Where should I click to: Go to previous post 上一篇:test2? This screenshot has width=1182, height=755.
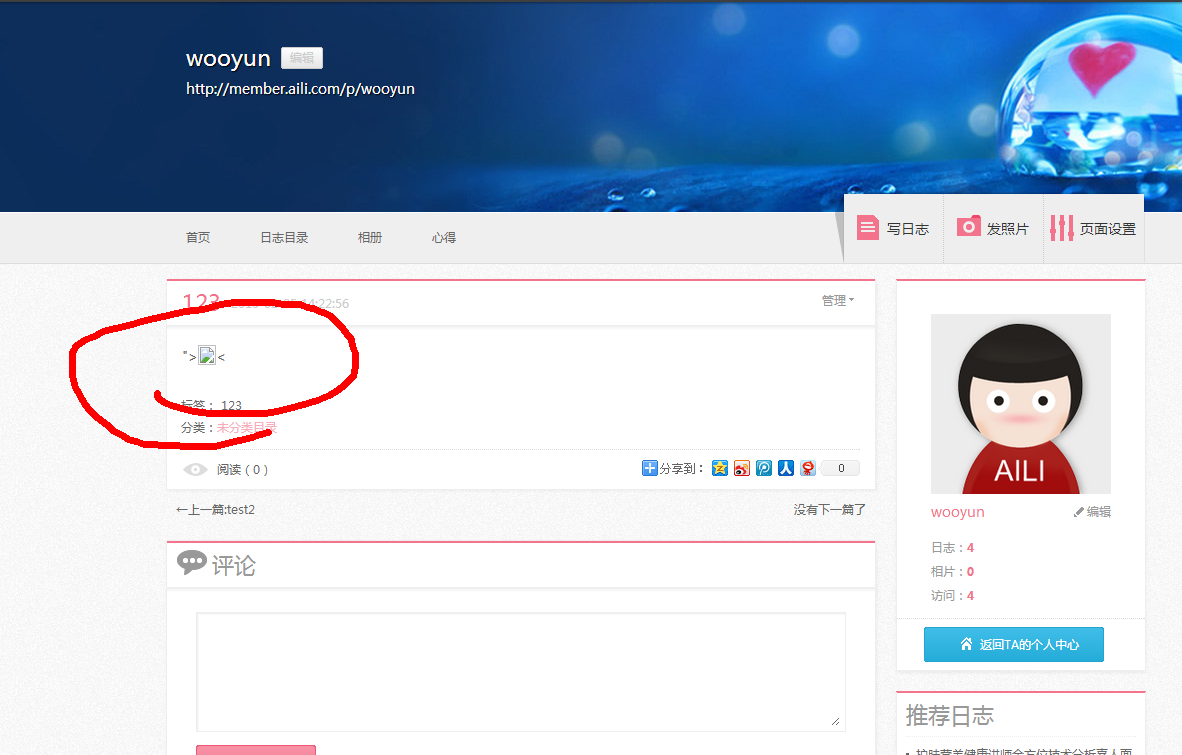point(216,510)
